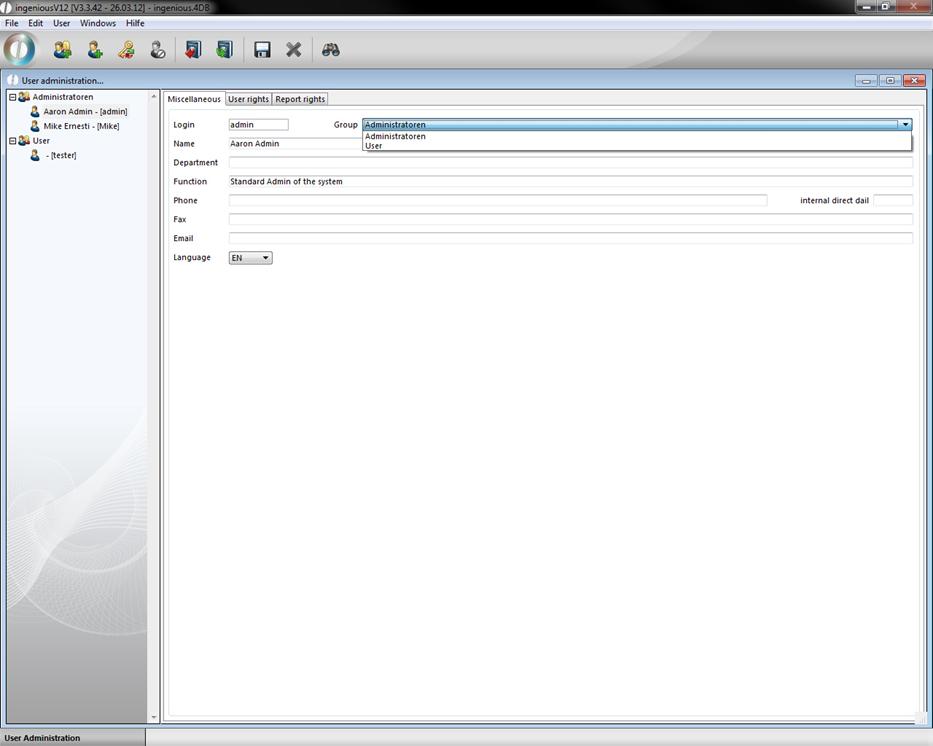Collapse the User tree group
This screenshot has height=746, width=933.
[13, 141]
